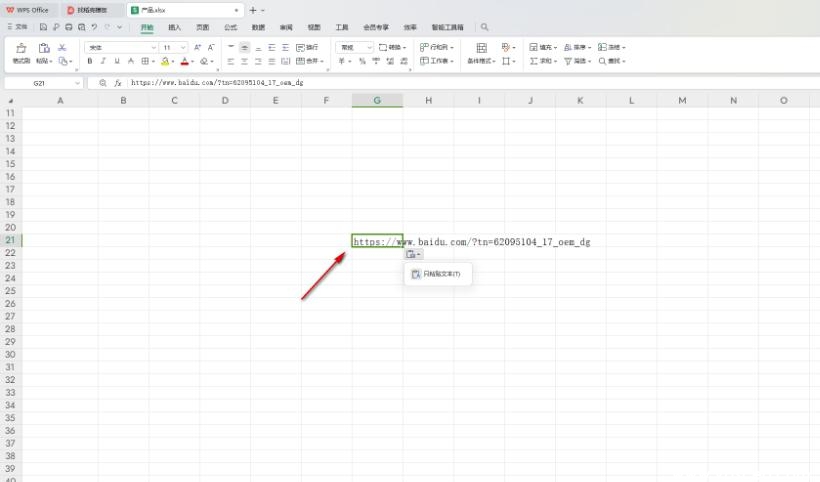
Task: Click the Print icon in quick toolbar
Action: (69, 27)
